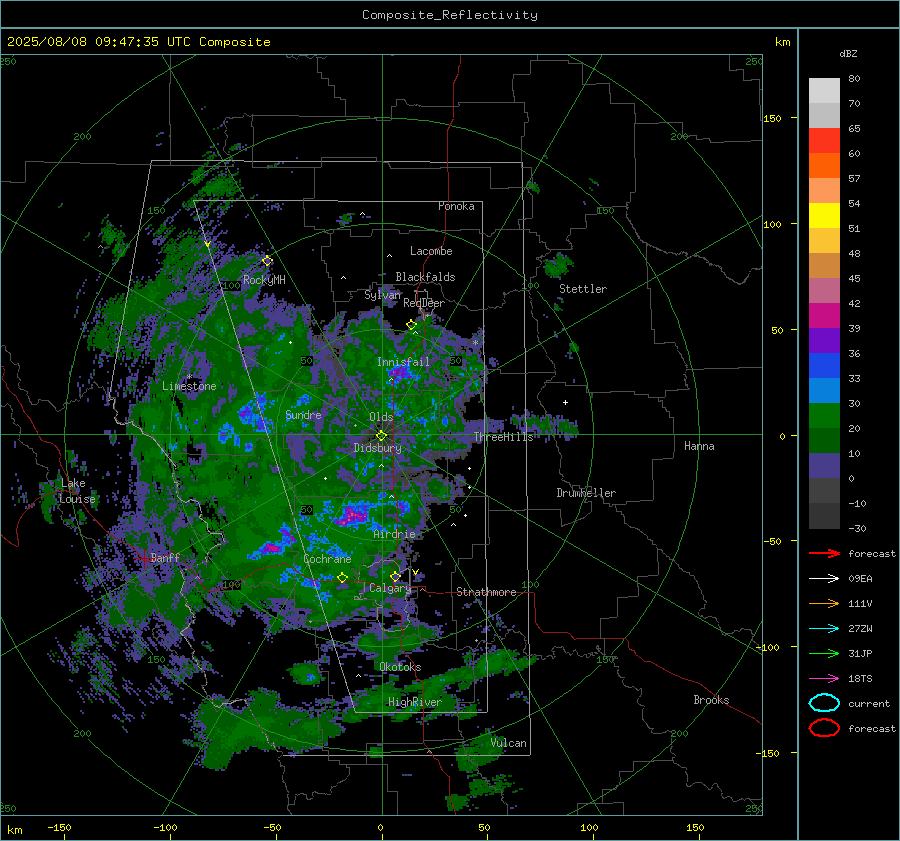This screenshot has height=841, width=900.
Task: Click the red forecast arrow in the legend
Action: (x=824, y=553)
